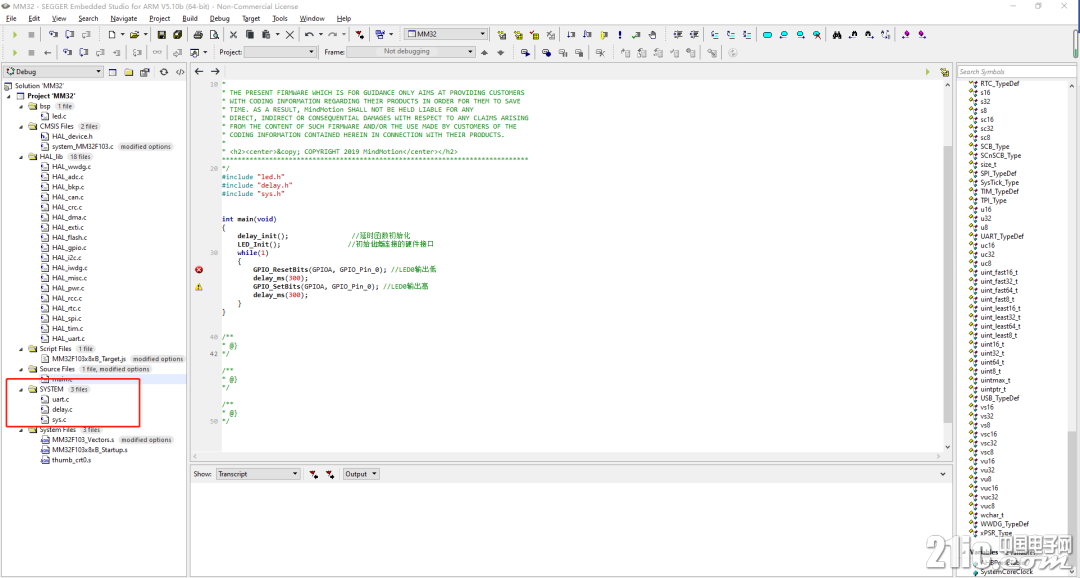Select thumb_crt0.s in System Files
This screenshot has height=578, width=1080.
coord(72,460)
